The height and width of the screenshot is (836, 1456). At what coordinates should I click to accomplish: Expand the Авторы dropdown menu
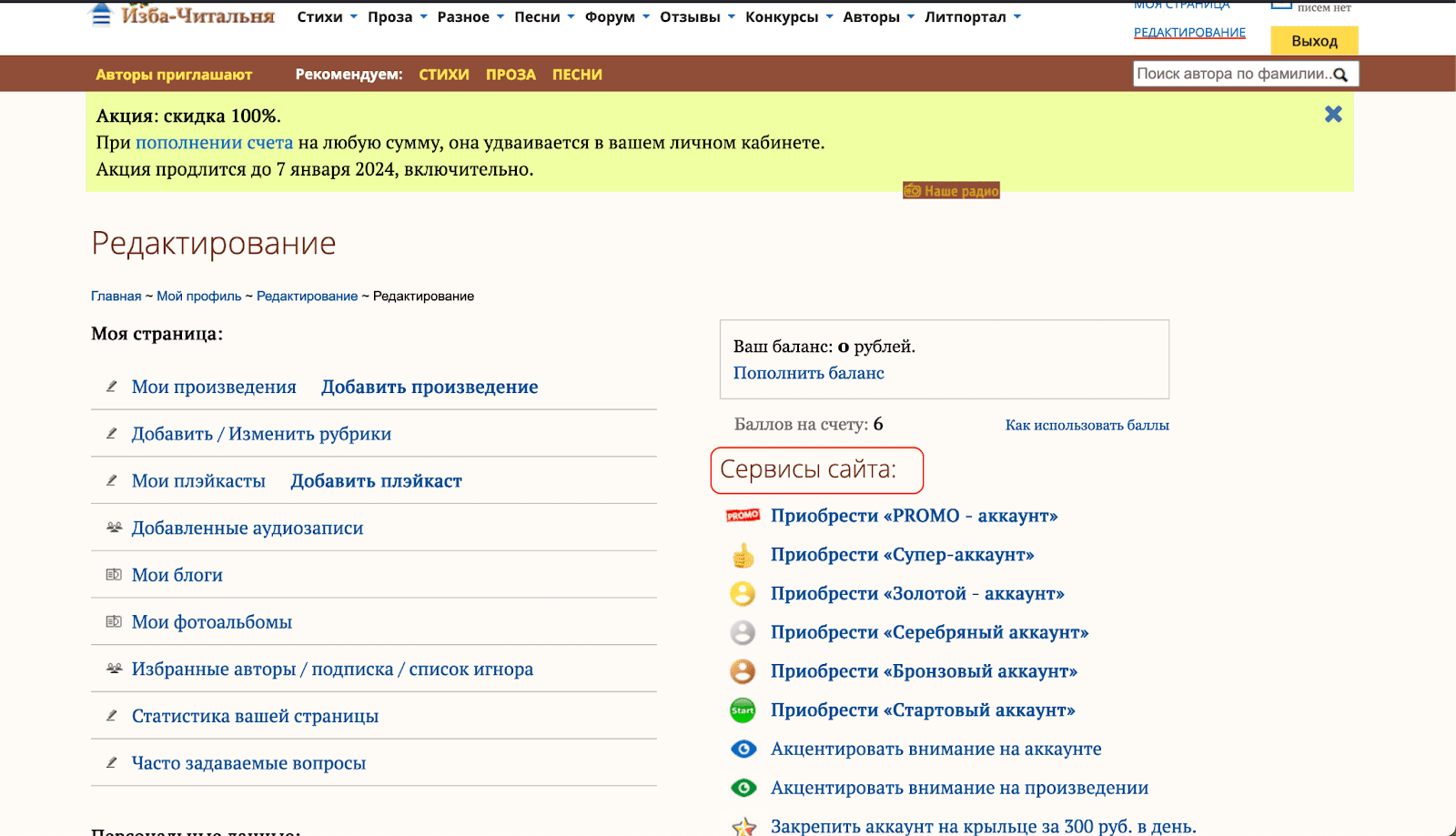point(879,16)
